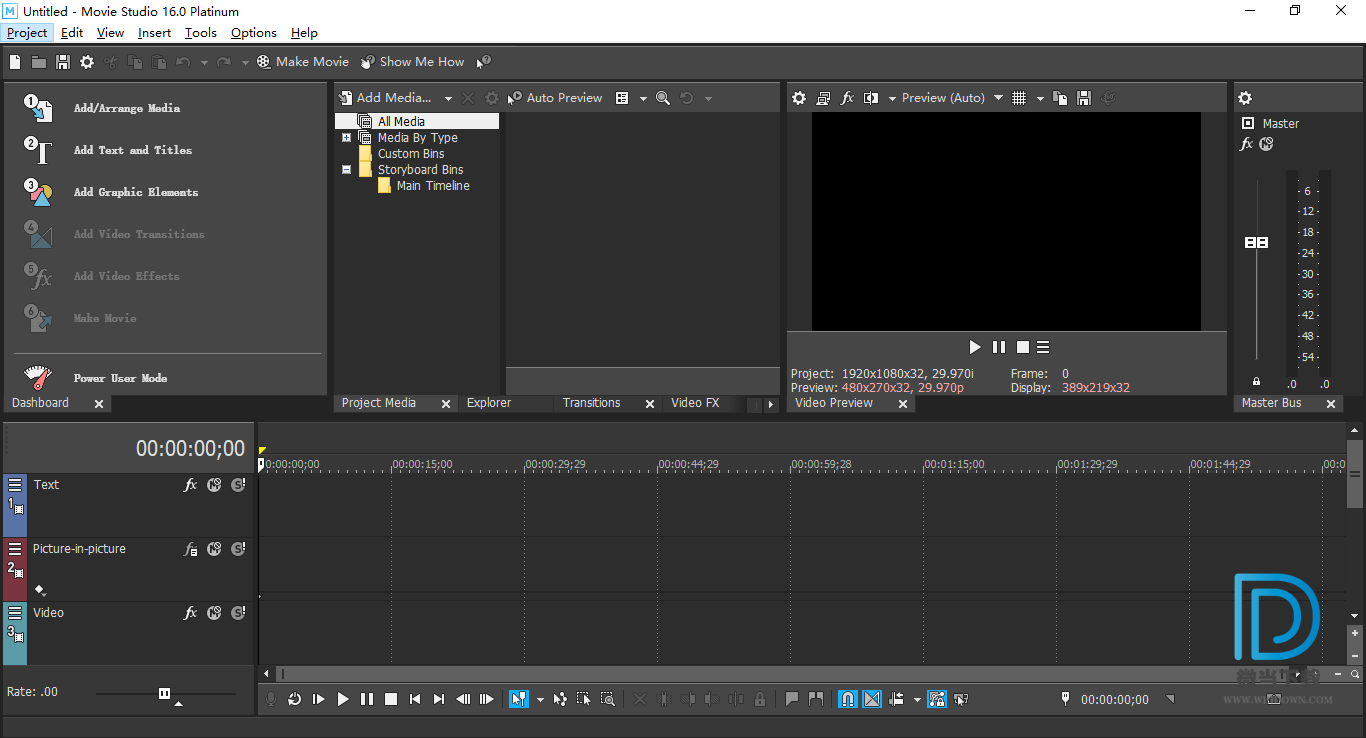Open the Preview (Auto) quality dropdown

(997, 98)
